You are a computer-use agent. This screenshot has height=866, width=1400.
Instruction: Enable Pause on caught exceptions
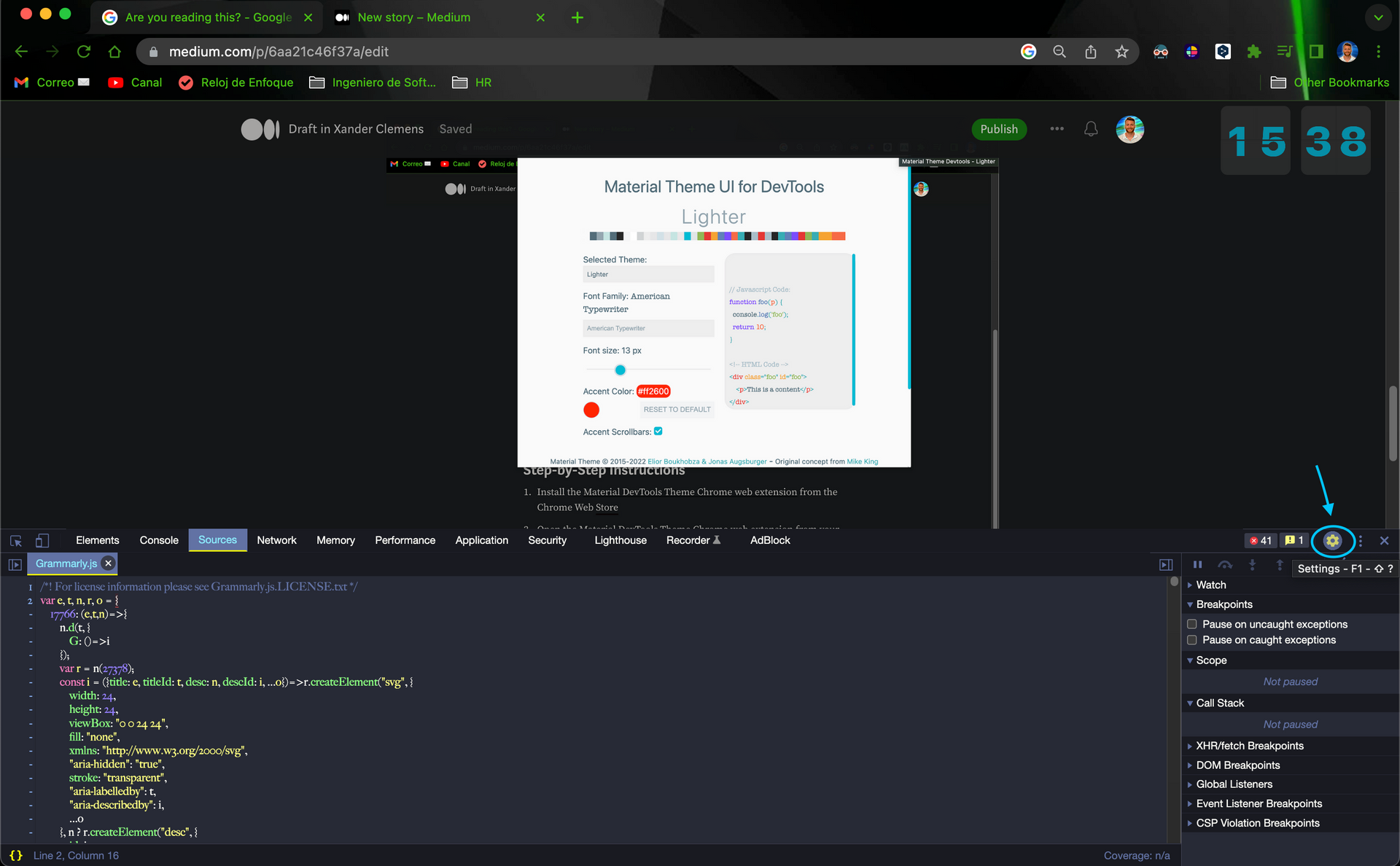(x=1192, y=640)
